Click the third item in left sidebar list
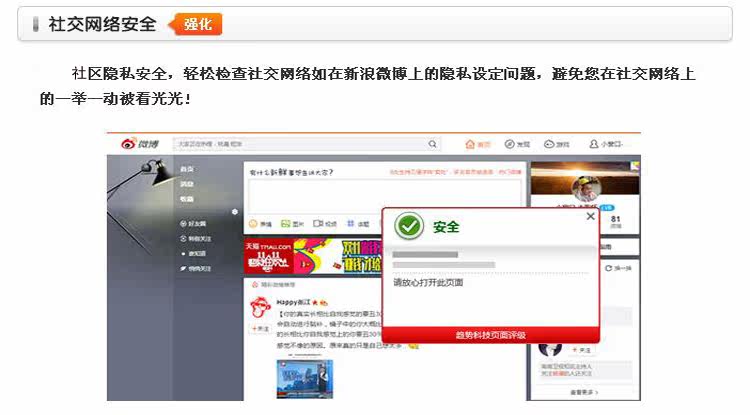Image resolution: width=750 pixels, height=415 pixels. [x=187, y=199]
